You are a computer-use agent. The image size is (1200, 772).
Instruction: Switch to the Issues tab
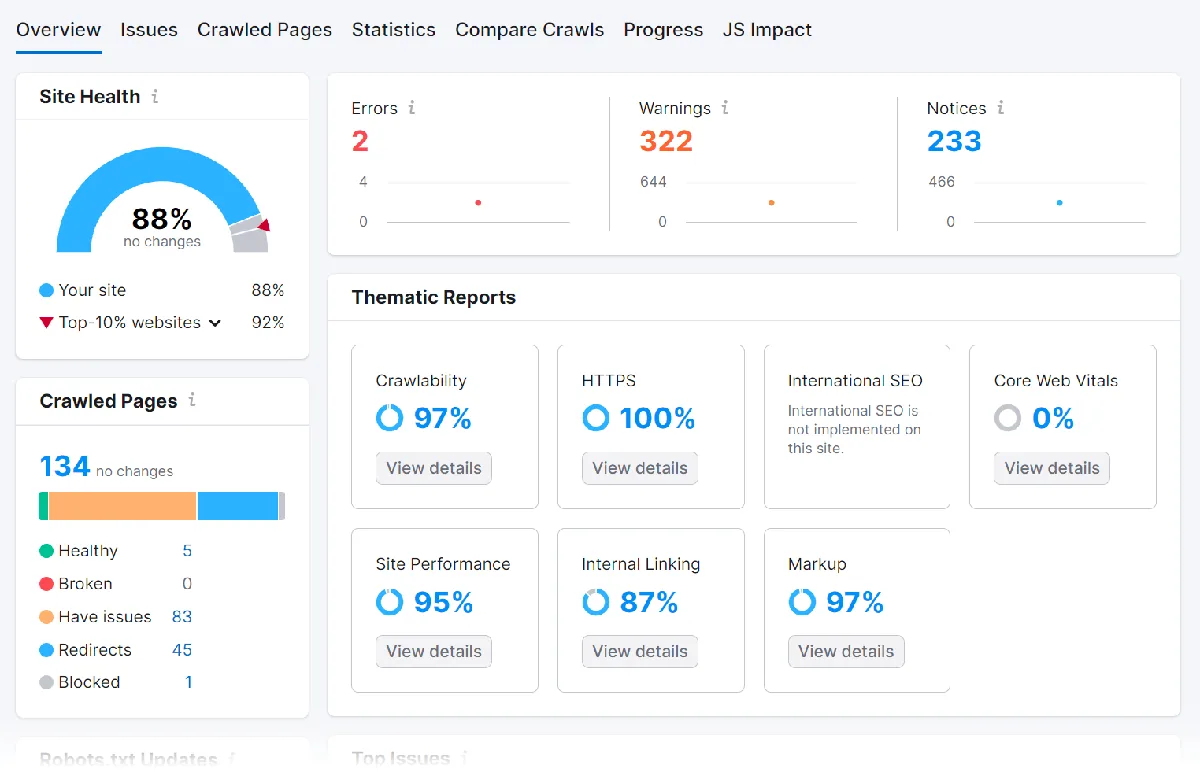tap(149, 30)
